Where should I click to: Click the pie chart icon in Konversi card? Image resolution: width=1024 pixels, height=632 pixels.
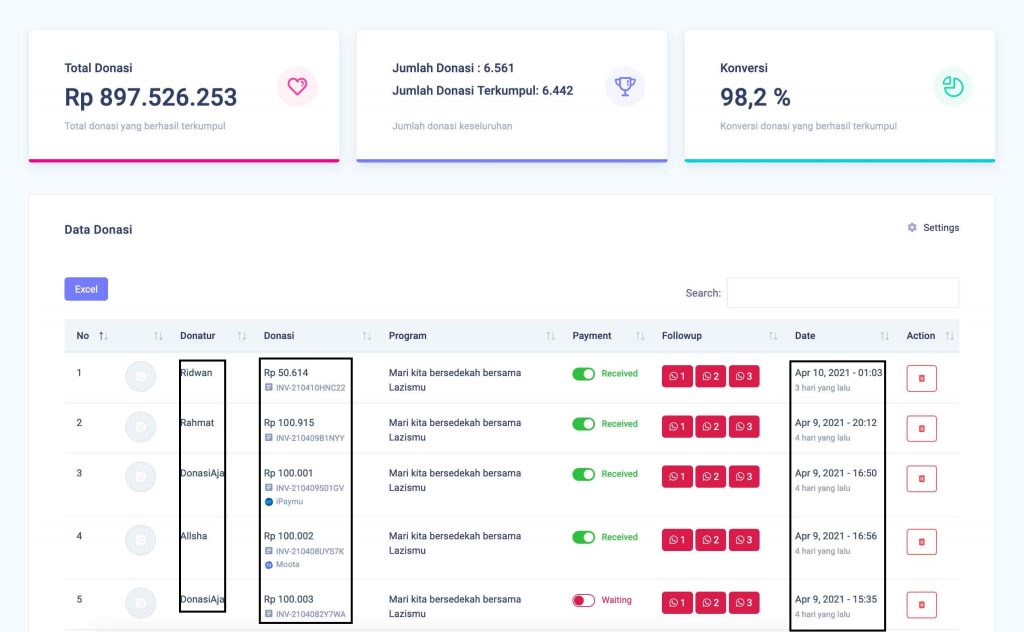[953, 87]
